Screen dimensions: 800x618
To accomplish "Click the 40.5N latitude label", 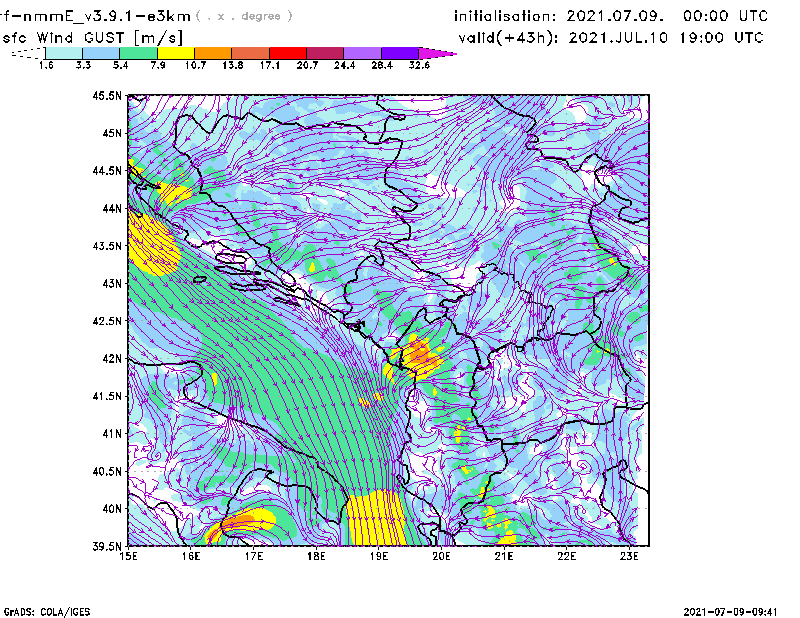I will (107, 472).
